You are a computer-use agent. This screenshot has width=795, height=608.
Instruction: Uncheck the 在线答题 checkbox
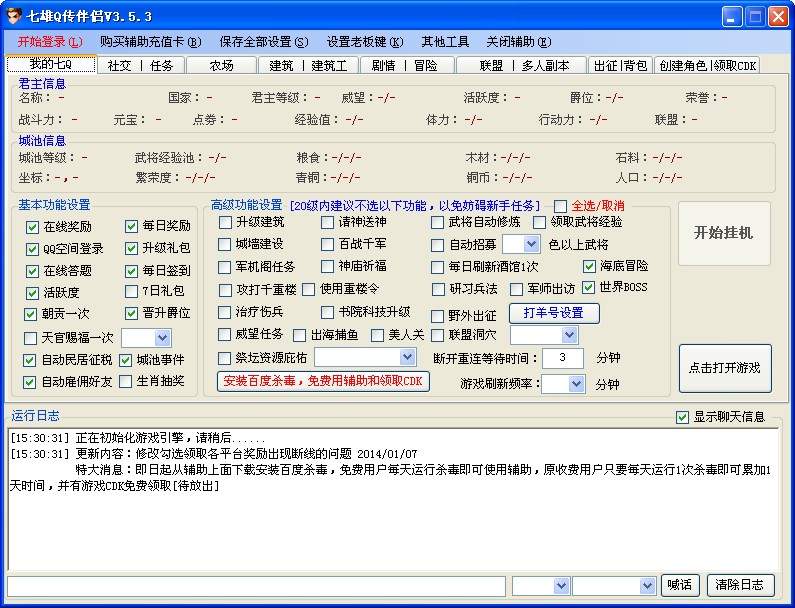click(x=32, y=271)
